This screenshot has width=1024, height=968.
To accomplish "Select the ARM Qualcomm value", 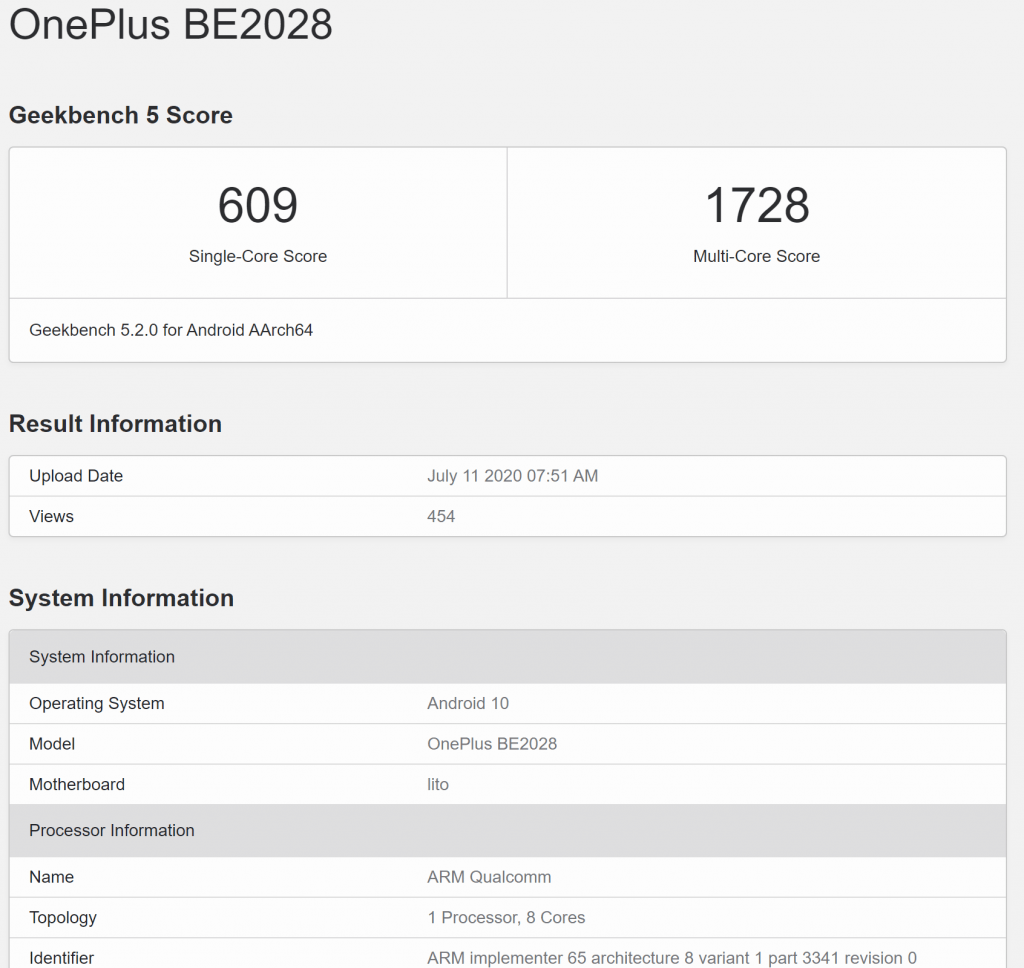I will tap(489, 877).
